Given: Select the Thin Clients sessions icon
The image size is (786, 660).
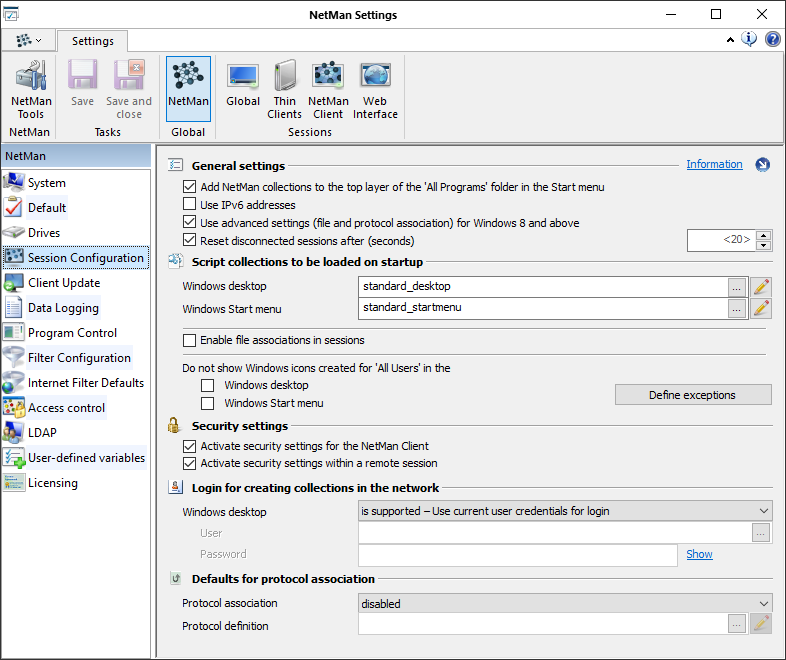Looking at the screenshot, I should point(284,90).
